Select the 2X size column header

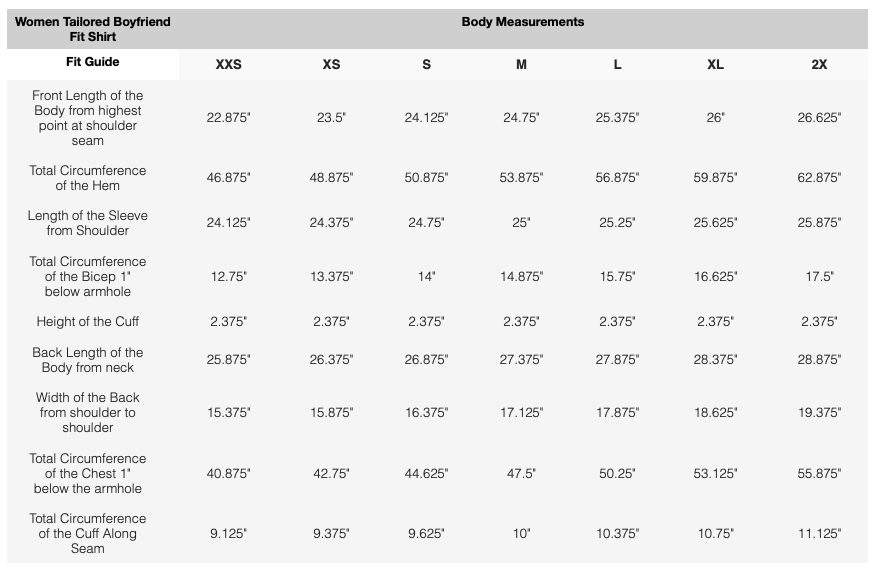819,64
